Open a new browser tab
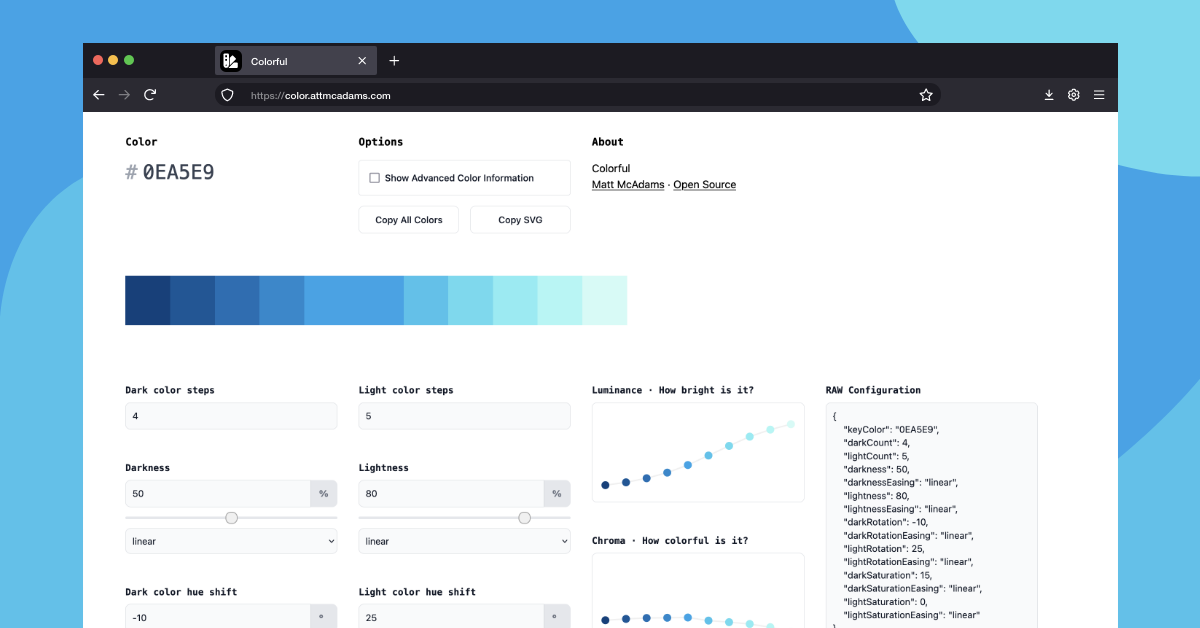The height and width of the screenshot is (628, 1200). [394, 60]
